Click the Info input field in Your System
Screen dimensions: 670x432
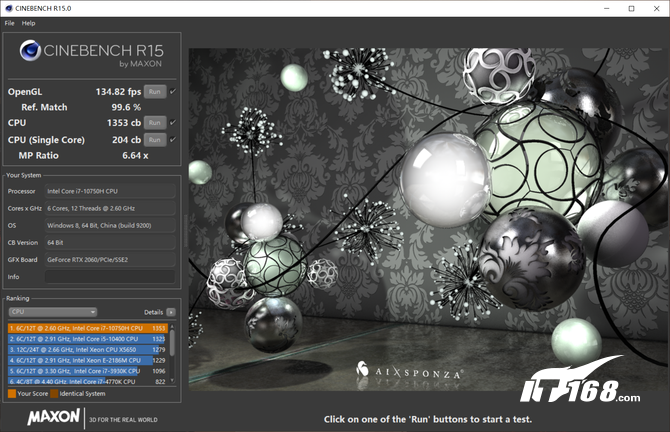108,277
